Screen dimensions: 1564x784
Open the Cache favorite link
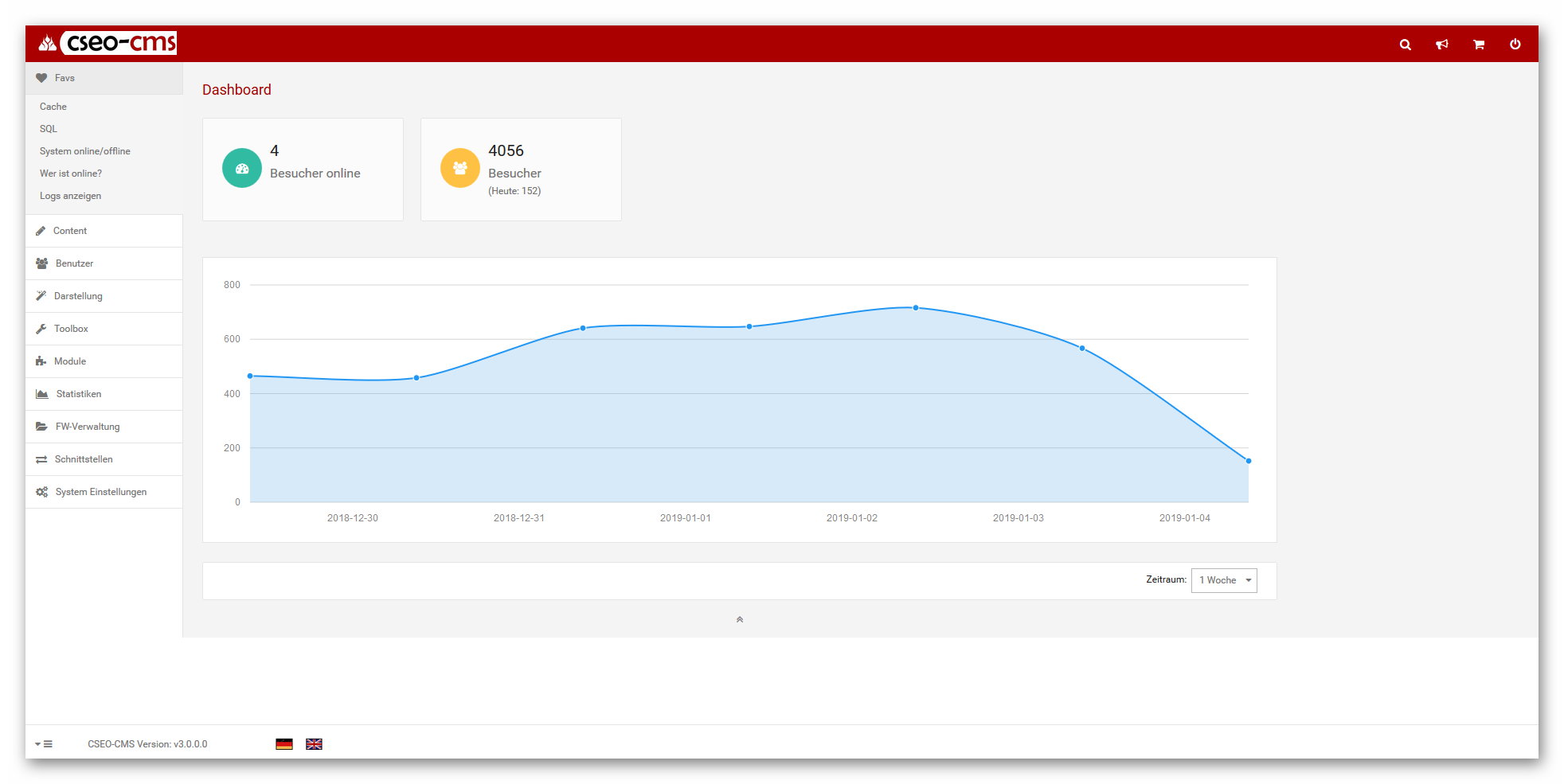coord(53,107)
